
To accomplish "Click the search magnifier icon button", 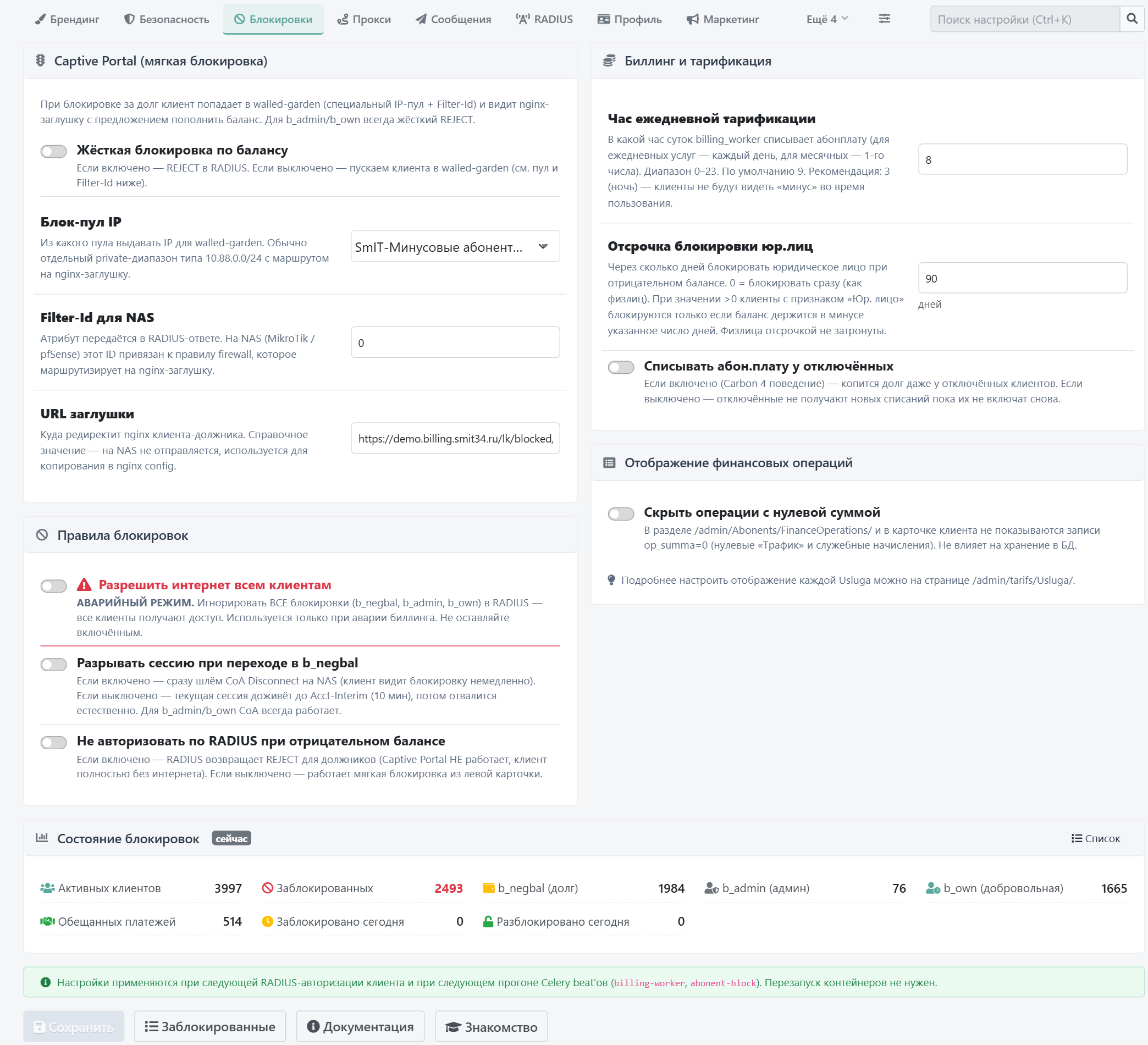I will point(1132,19).
